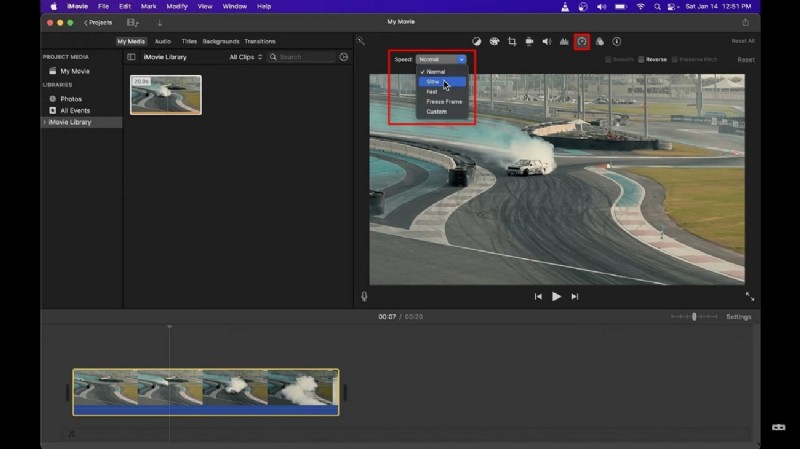The height and width of the screenshot is (449, 800).
Task: Enter fullscreen playback with arrows icon
Action: tap(749, 296)
